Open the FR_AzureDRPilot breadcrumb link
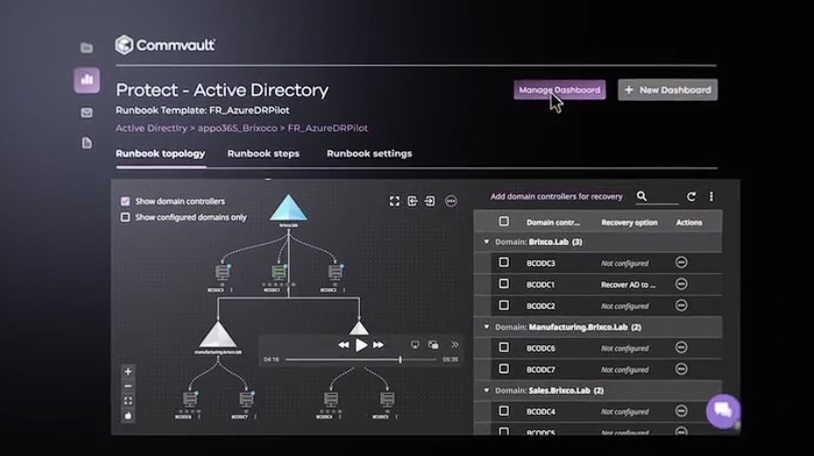This screenshot has width=814, height=456. 328,128
